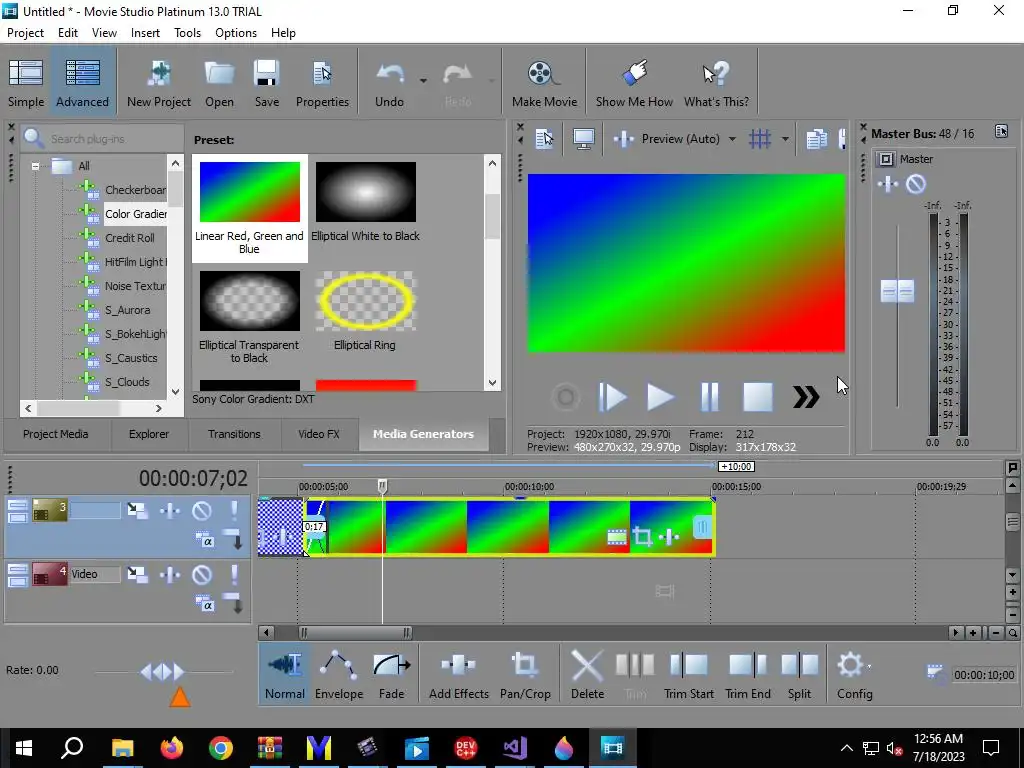Image resolution: width=1024 pixels, height=768 pixels.
Task: Open Master Bus mixer properties
Action: pyautogui.click(x=1001, y=131)
